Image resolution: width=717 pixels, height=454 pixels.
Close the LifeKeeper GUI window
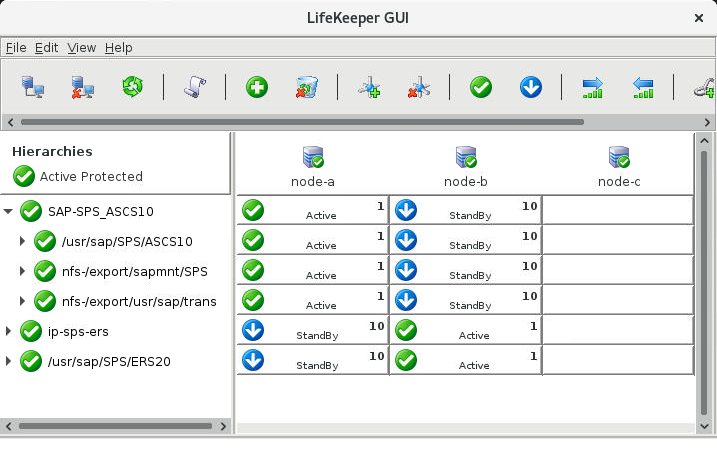tap(699, 18)
